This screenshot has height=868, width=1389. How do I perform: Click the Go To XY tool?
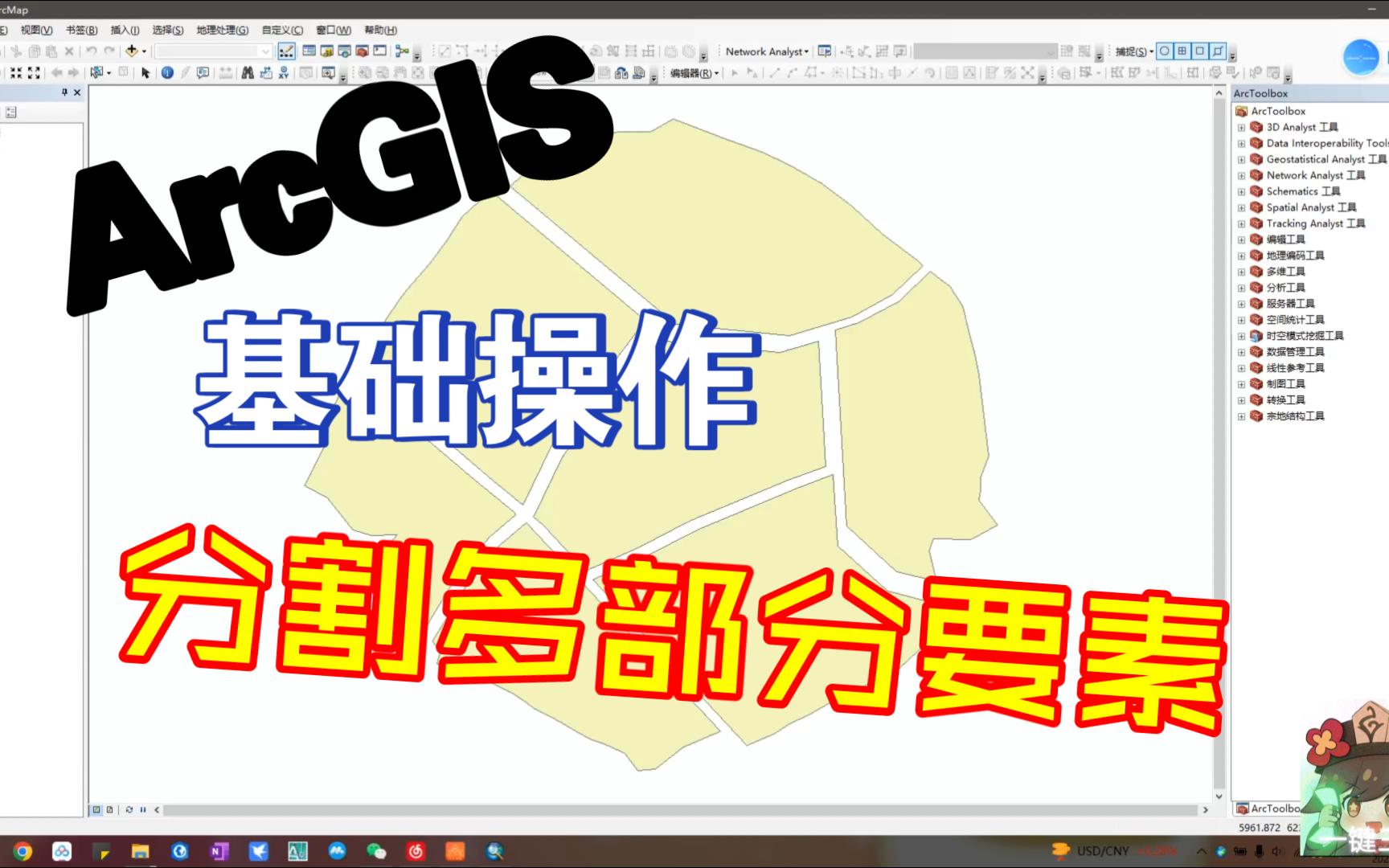tap(284, 73)
